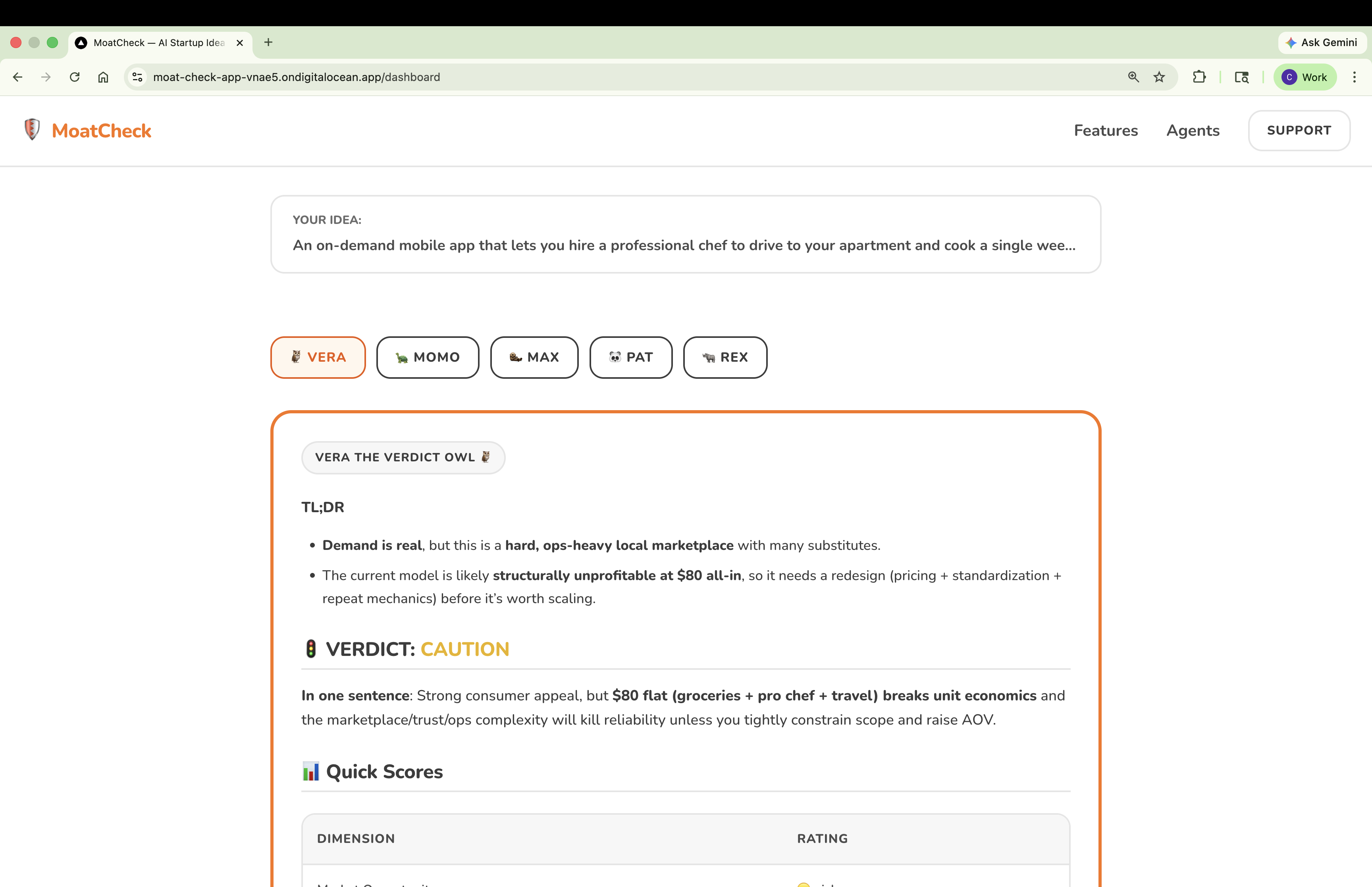Go to browser home icon

(103, 77)
